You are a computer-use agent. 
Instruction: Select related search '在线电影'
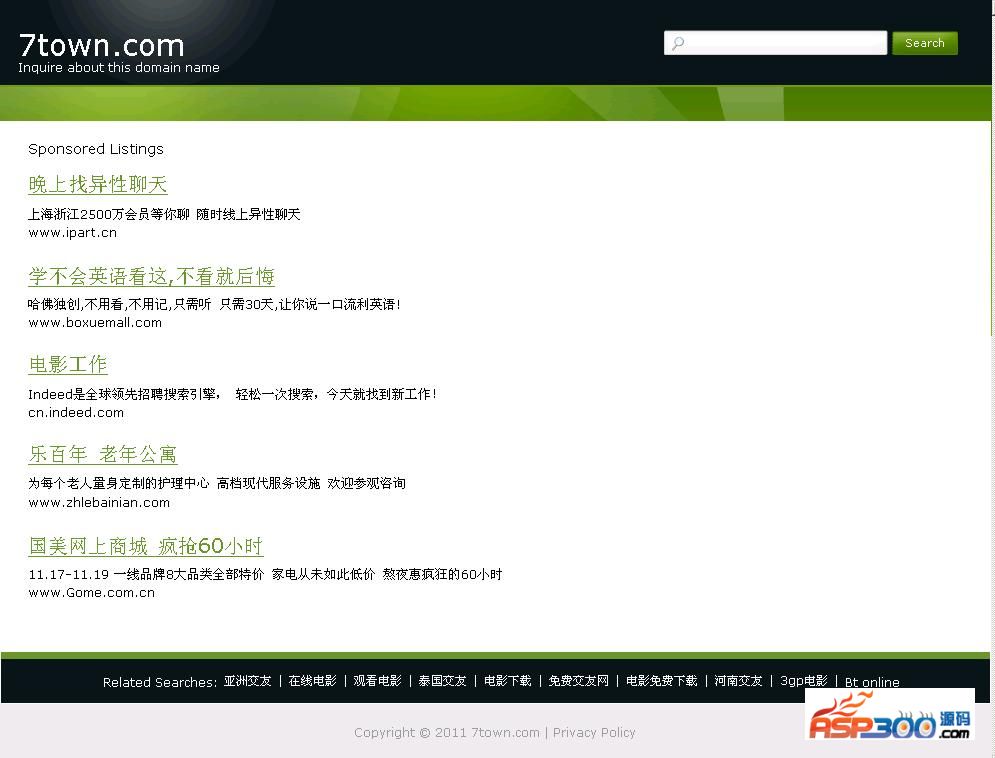(x=312, y=681)
